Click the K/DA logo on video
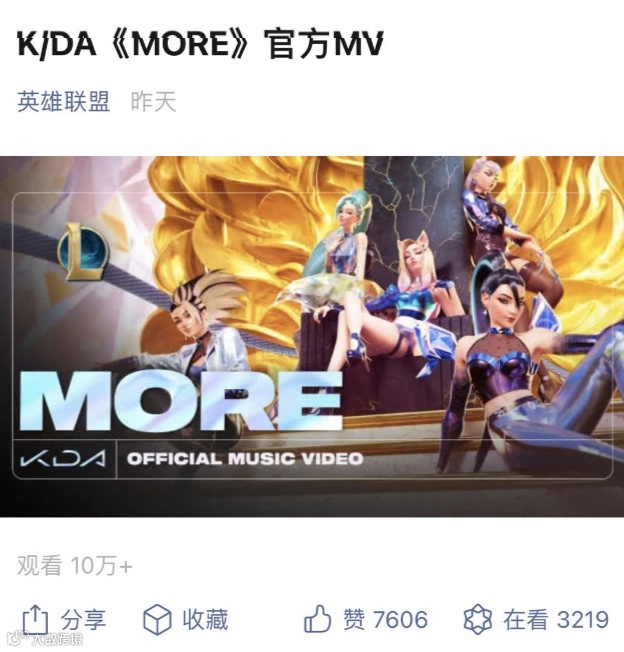This screenshot has height=652, width=624. [x=63, y=459]
